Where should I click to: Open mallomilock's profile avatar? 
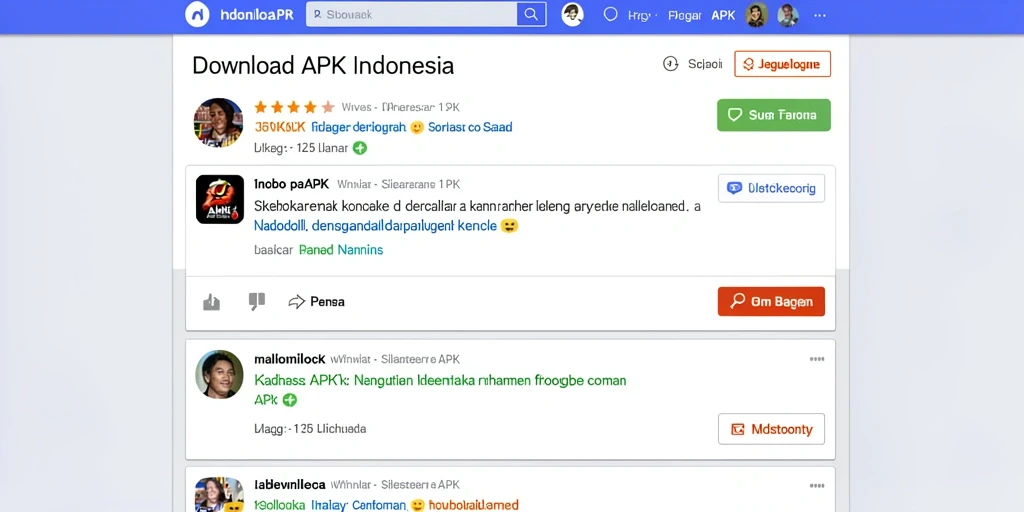219,374
